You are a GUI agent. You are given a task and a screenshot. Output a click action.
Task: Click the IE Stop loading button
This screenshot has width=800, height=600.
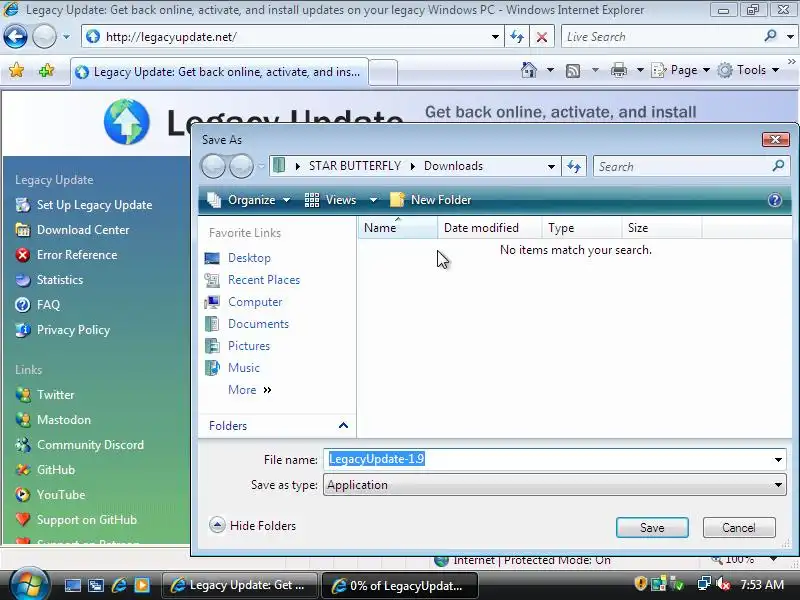coord(542,37)
